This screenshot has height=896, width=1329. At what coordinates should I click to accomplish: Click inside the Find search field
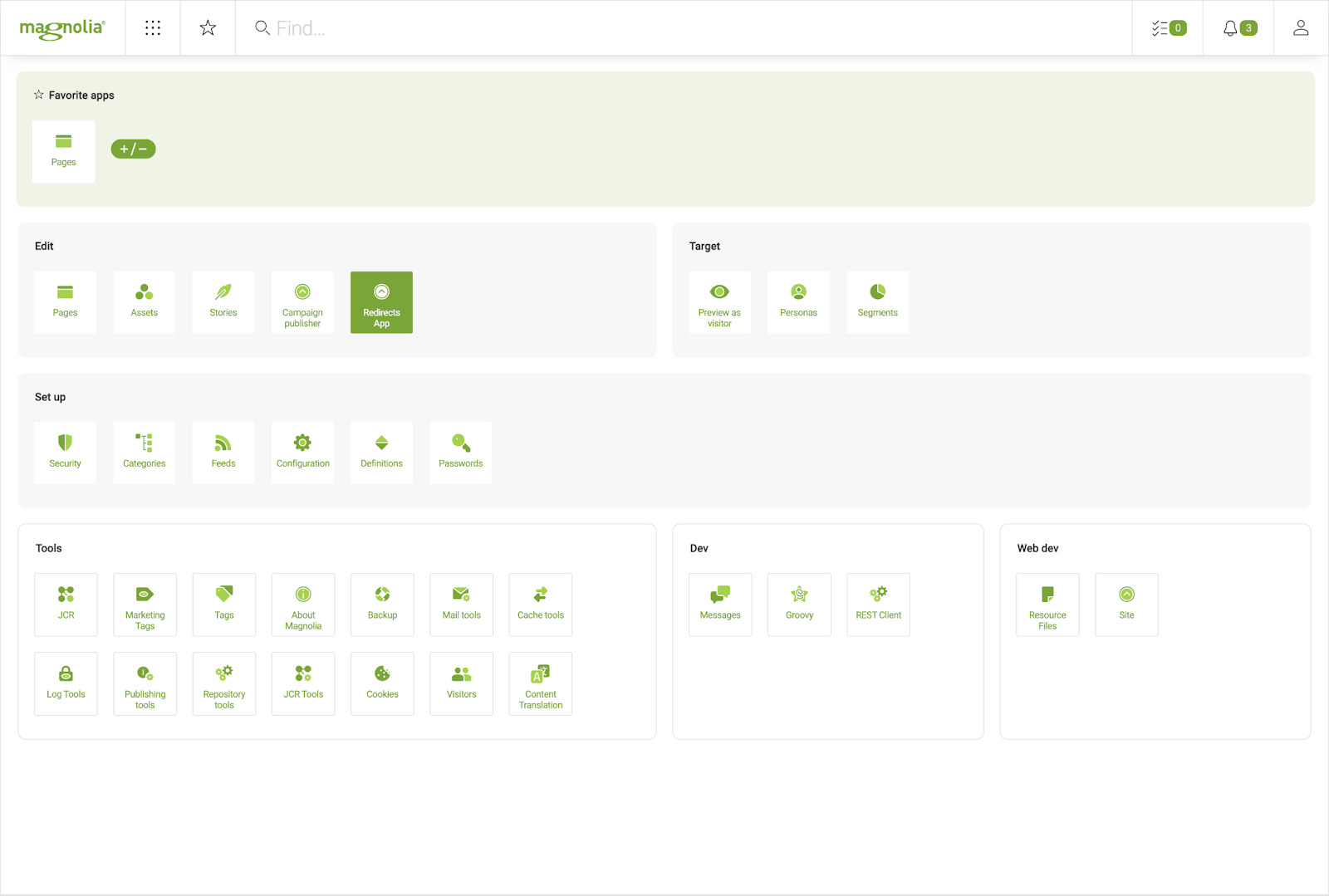point(415,27)
